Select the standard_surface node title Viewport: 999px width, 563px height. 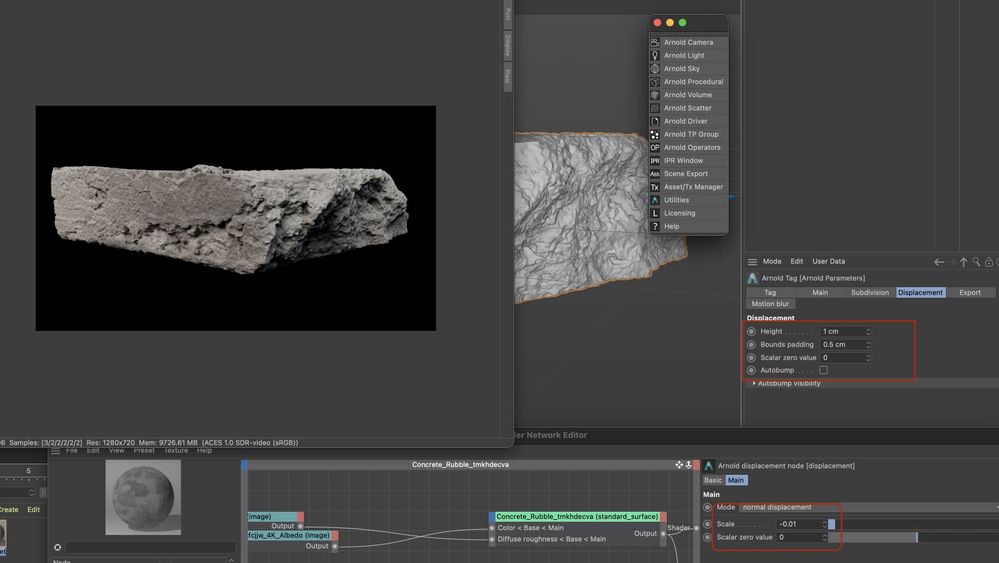click(x=577, y=517)
